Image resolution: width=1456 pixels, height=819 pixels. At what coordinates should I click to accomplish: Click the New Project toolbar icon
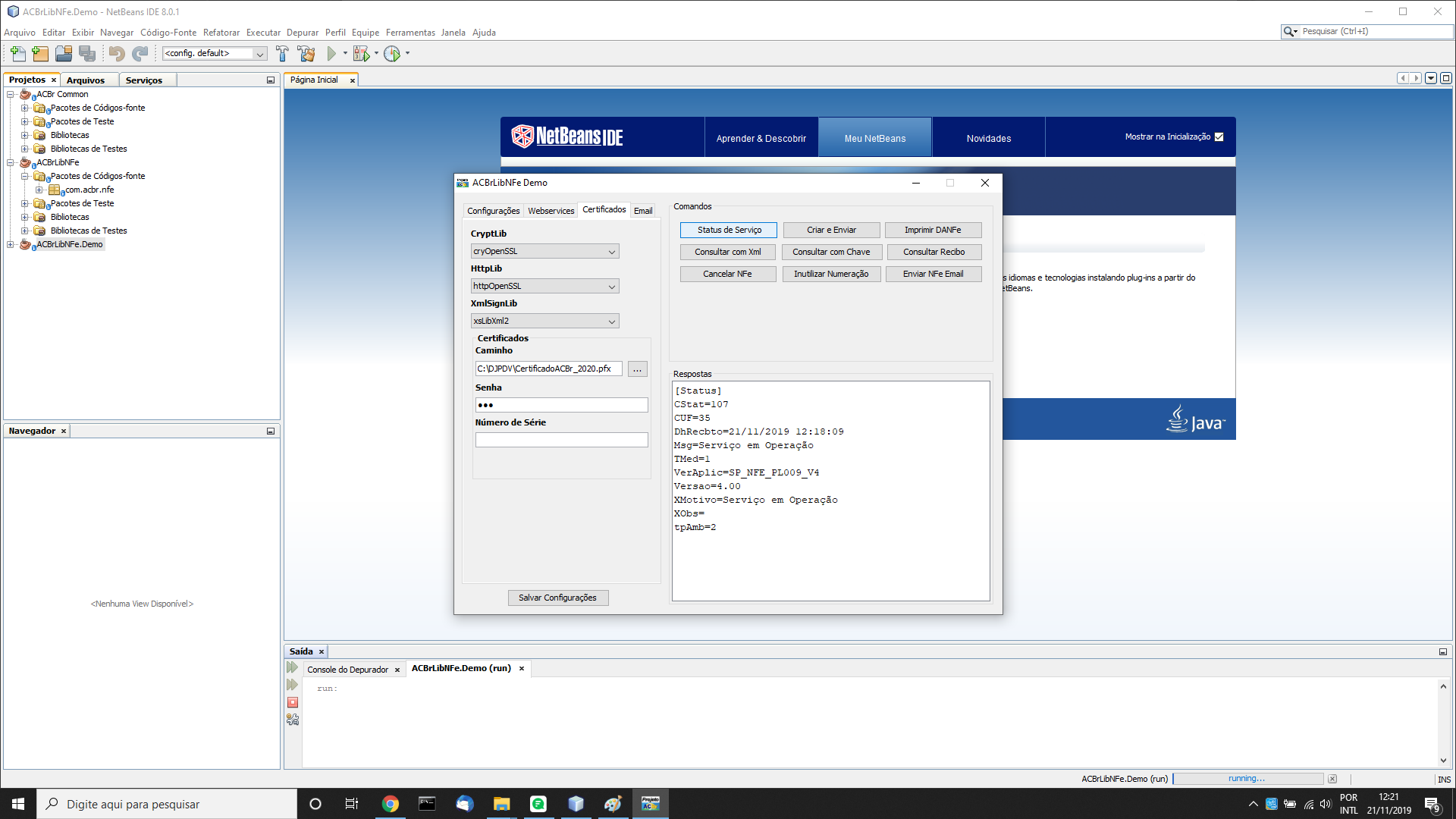[40, 54]
